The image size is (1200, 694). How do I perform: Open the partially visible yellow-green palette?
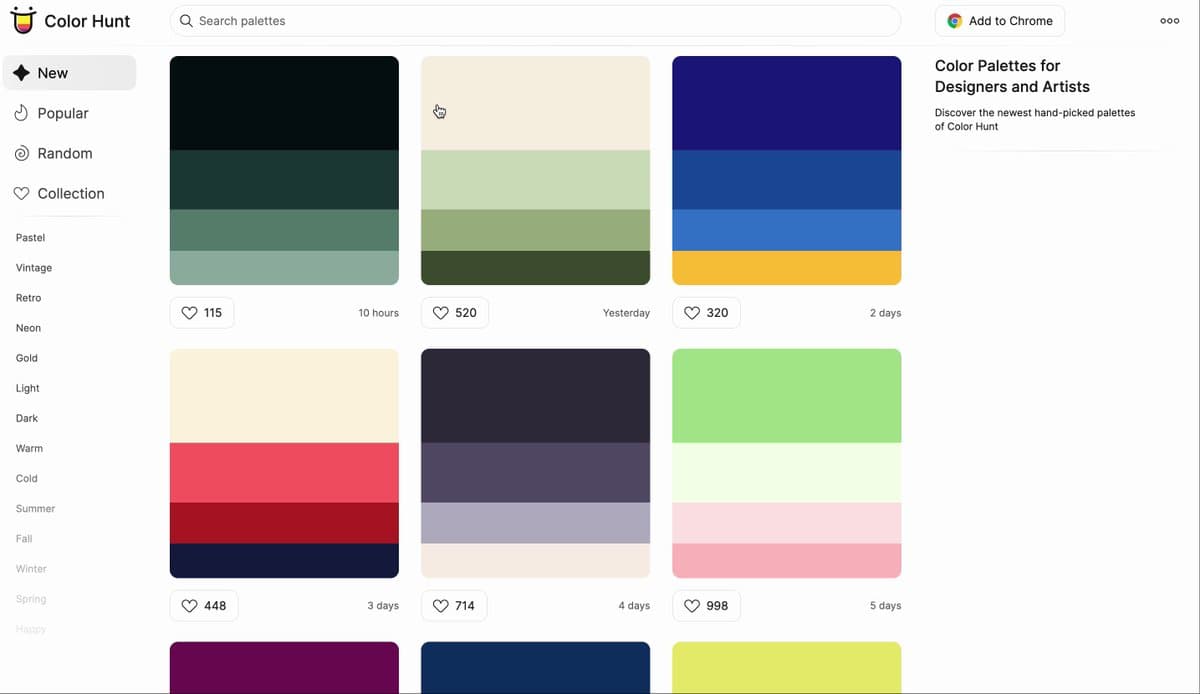point(786,668)
